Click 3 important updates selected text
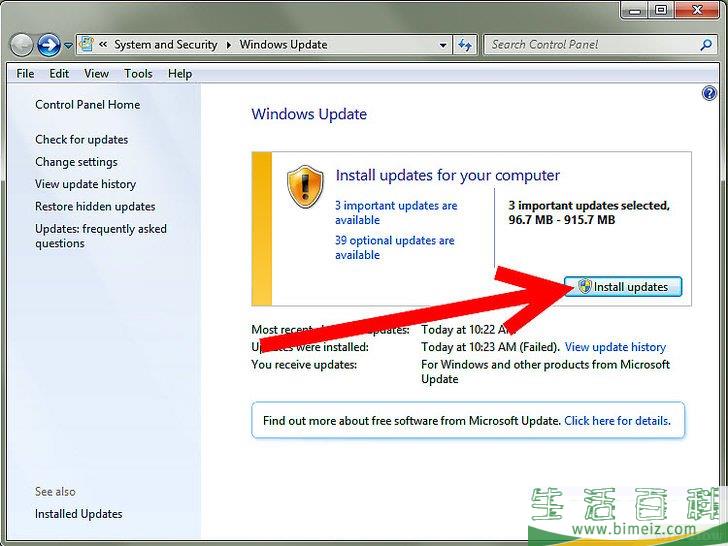728x546 pixels. [589, 213]
